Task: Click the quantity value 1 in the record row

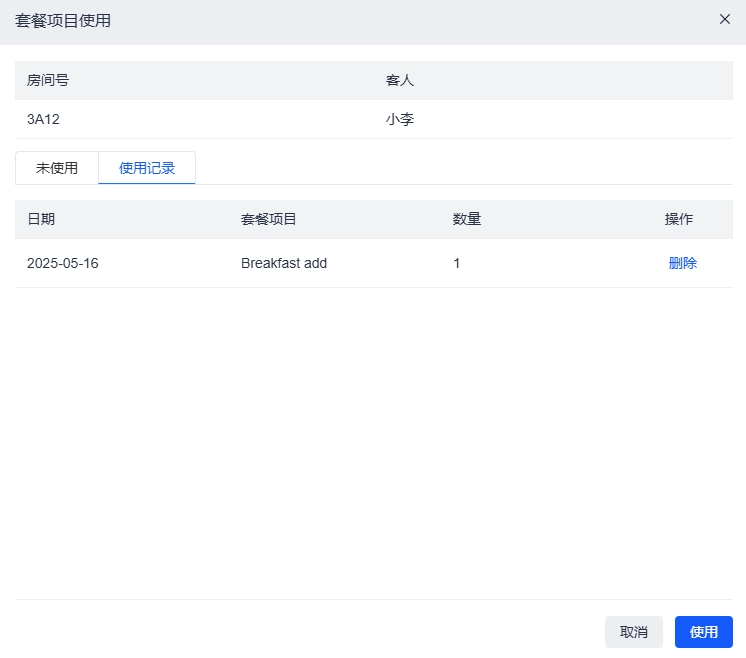Action: coord(457,264)
